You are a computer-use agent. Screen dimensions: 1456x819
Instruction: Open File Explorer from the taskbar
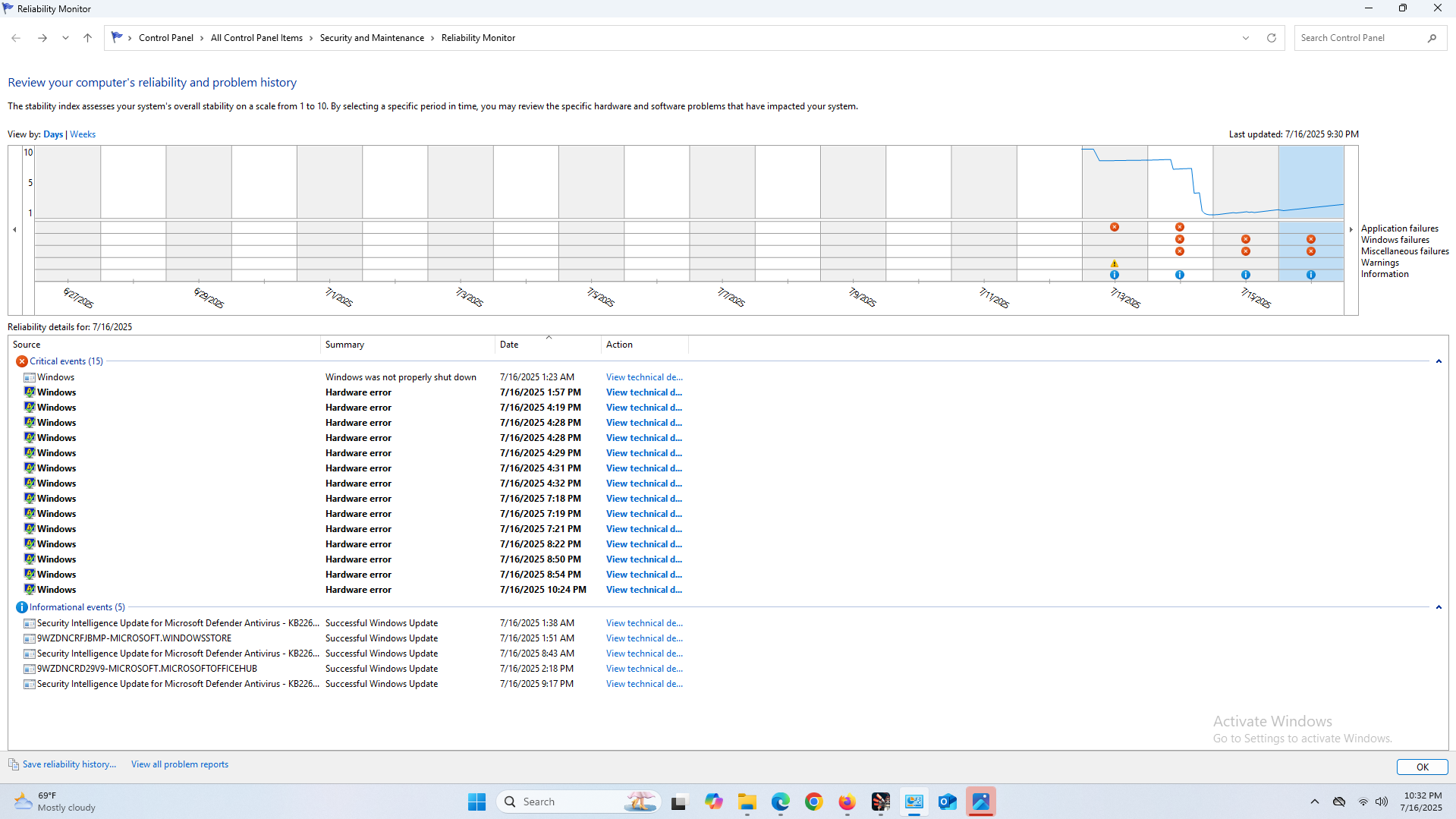tap(747, 802)
